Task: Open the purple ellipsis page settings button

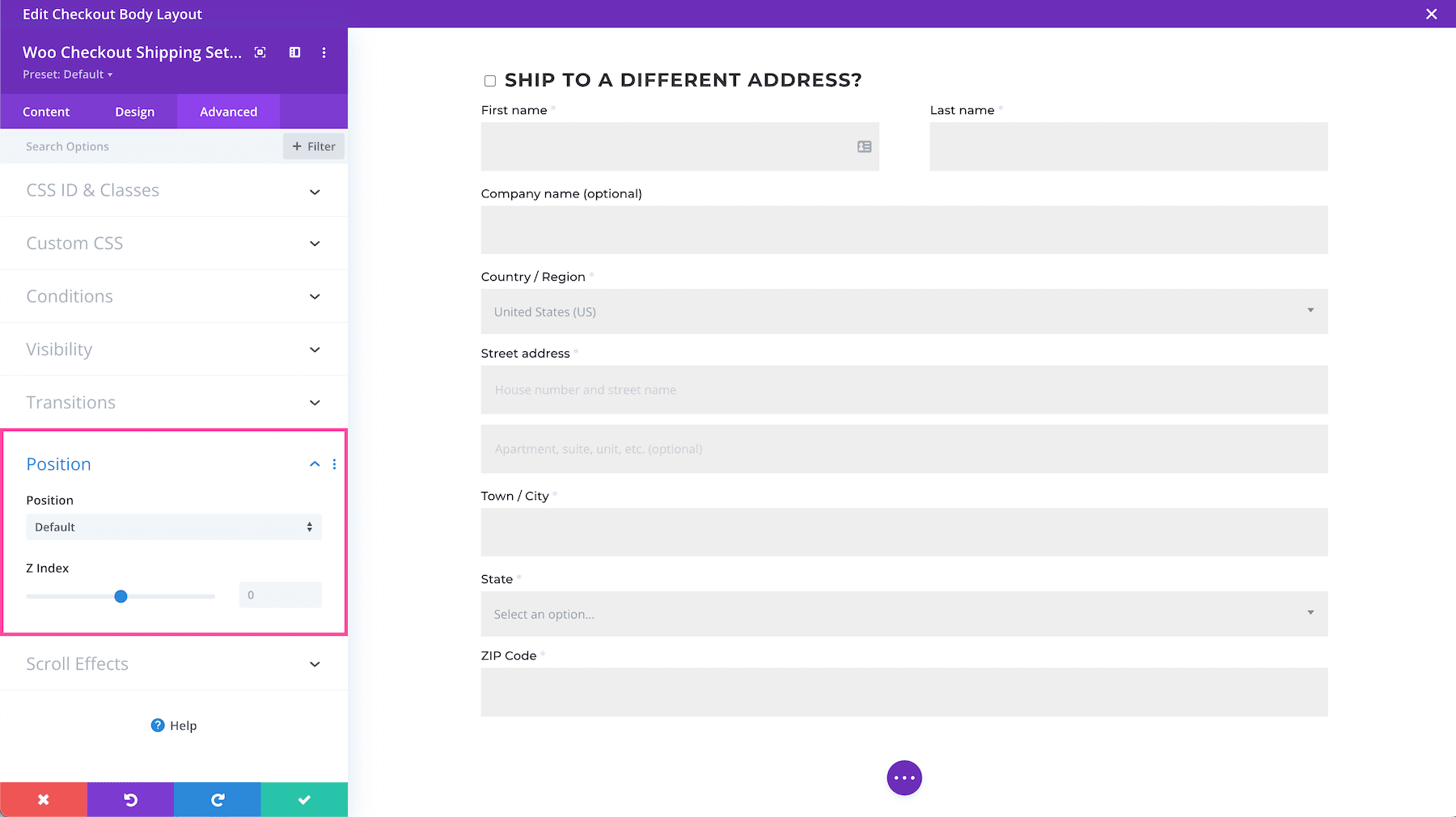Action: 904,777
